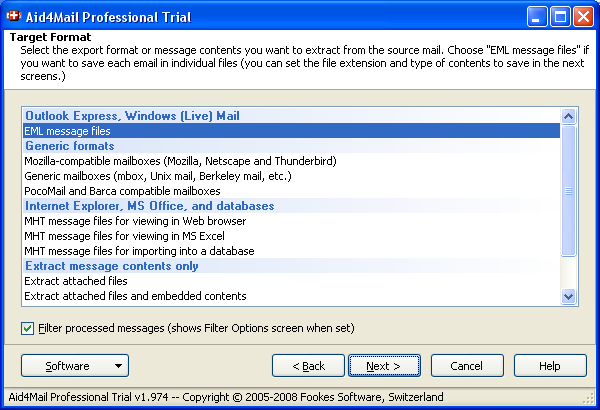Click scroll down arrow in format list
This screenshot has height=410, width=600.
coord(569,296)
